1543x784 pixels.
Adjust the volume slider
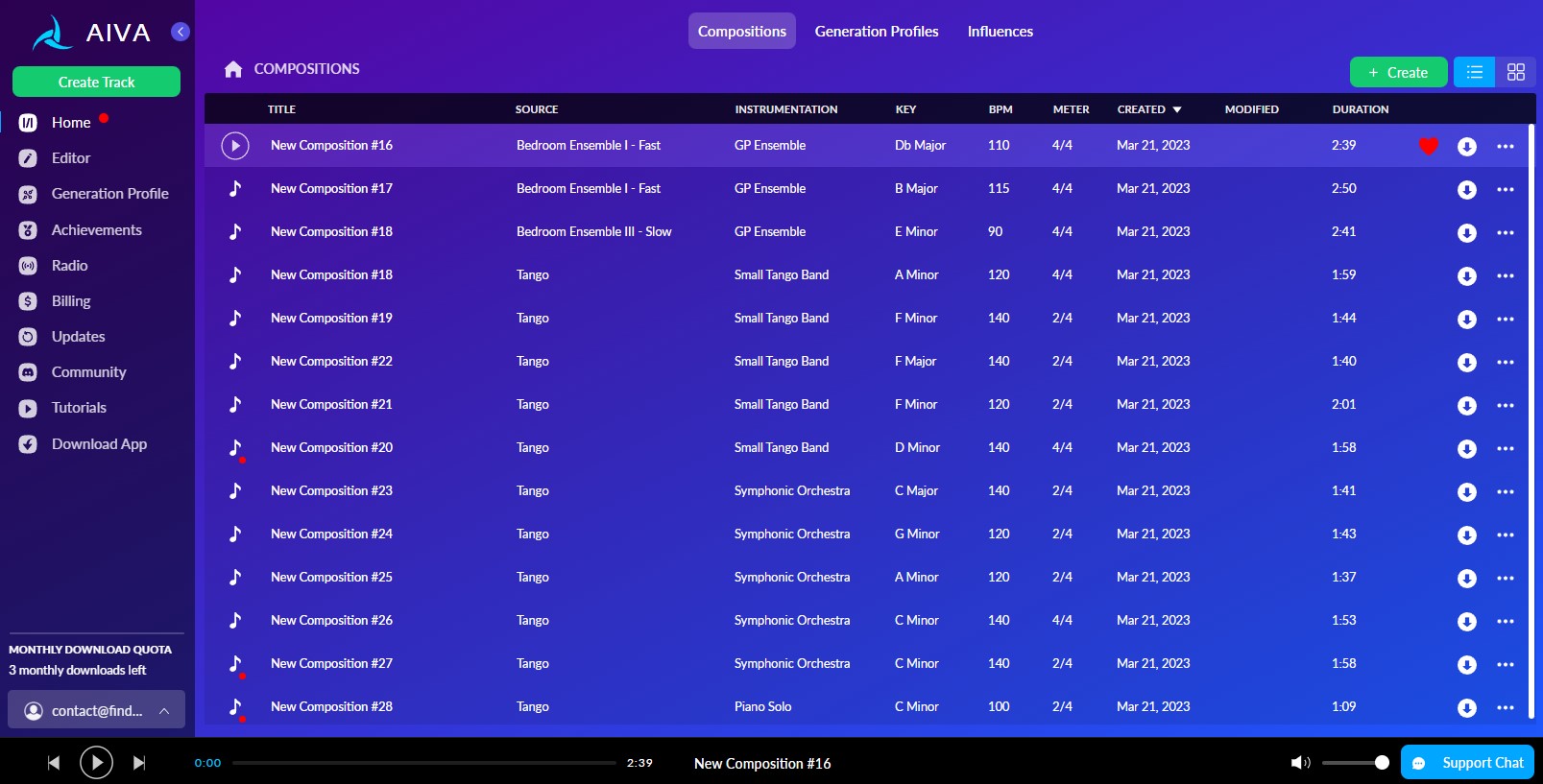1356,763
